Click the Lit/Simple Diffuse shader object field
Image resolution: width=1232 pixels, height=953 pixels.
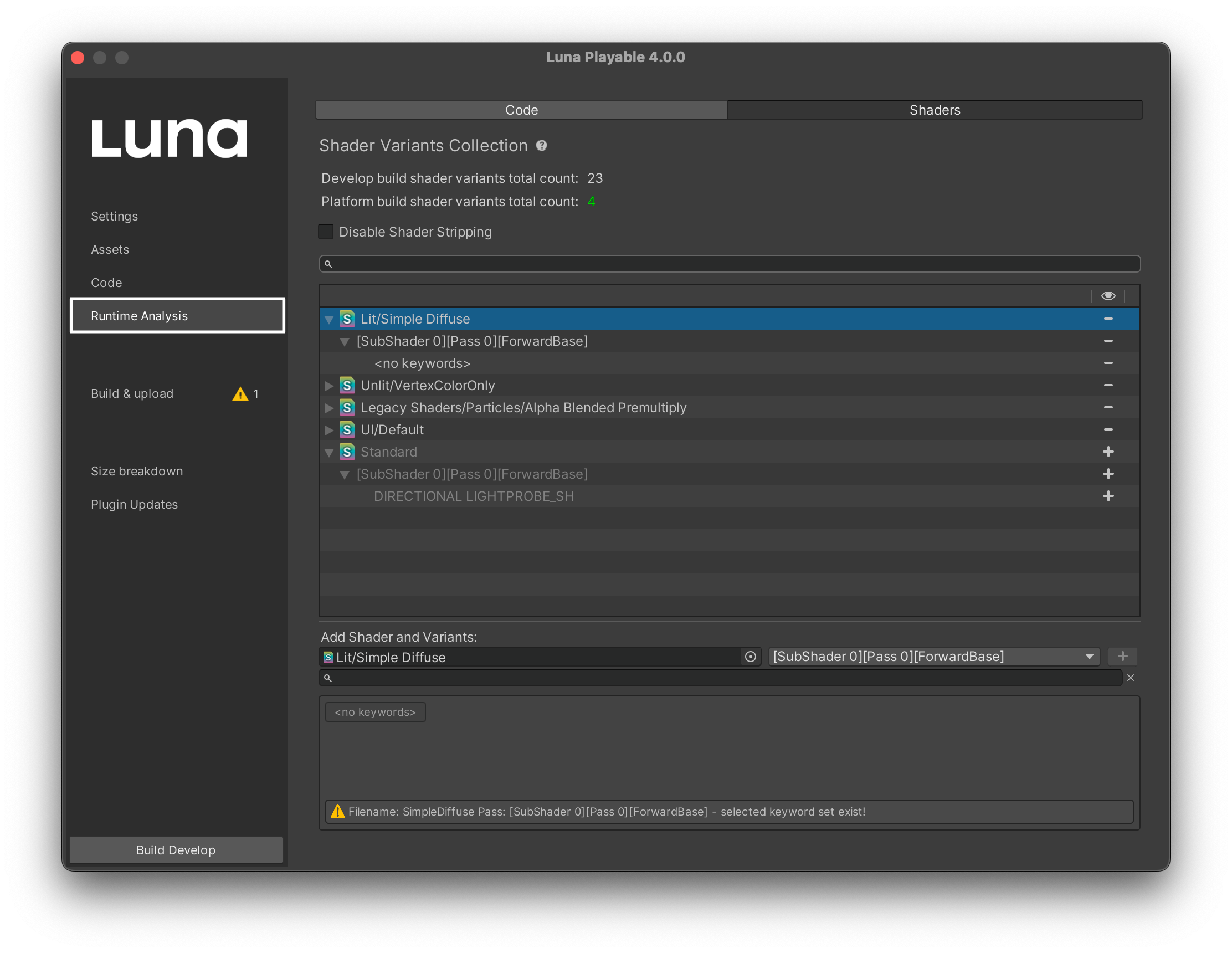[540, 657]
